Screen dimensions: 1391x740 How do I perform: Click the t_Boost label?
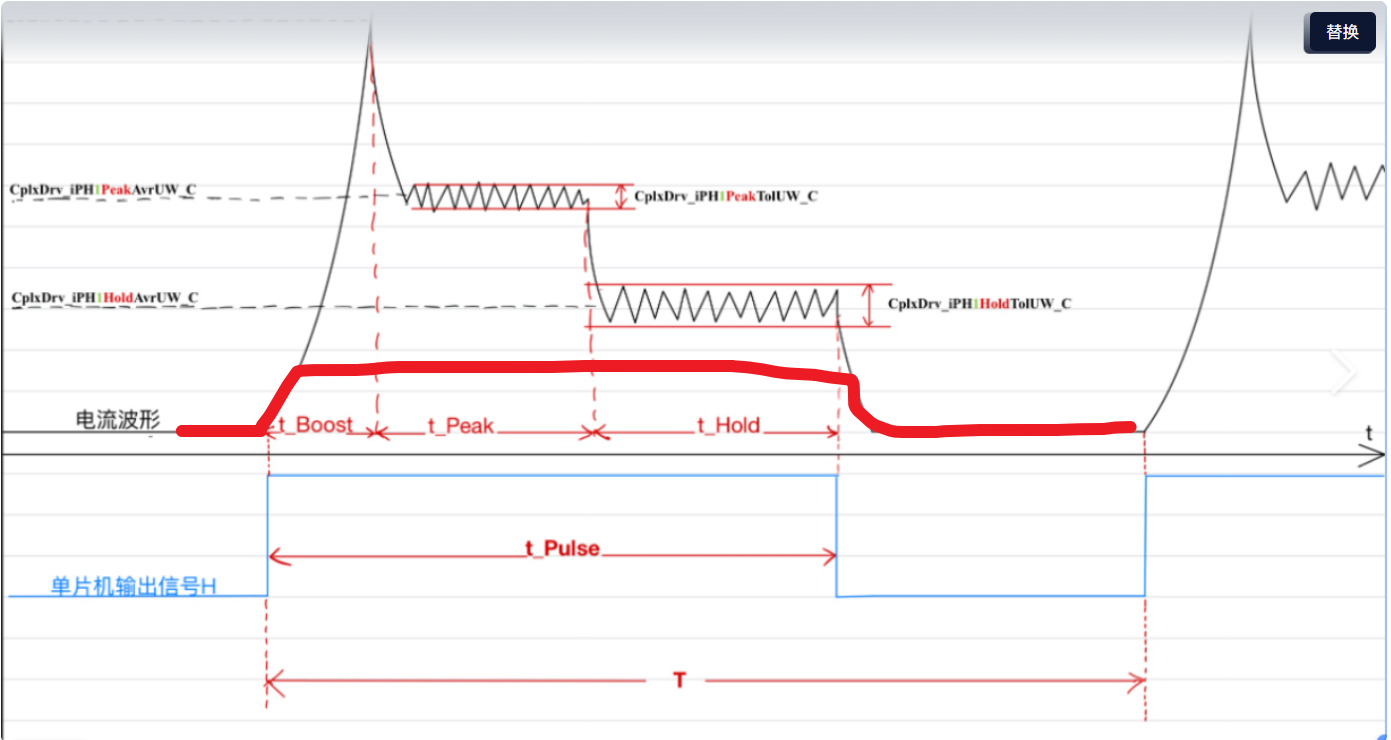[316, 425]
